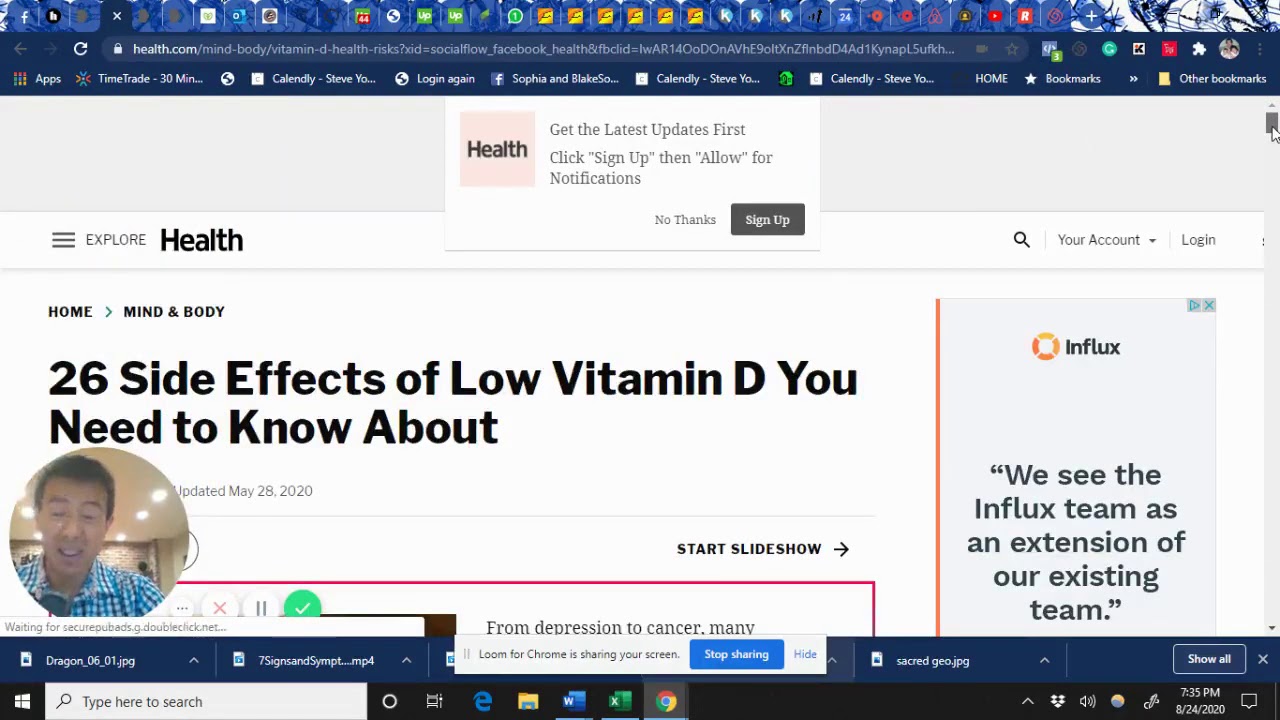The width and height of the screenshot is (1280, 720).
Task: Click Stop sharing in the Loom bar
Action: (736, 654)
